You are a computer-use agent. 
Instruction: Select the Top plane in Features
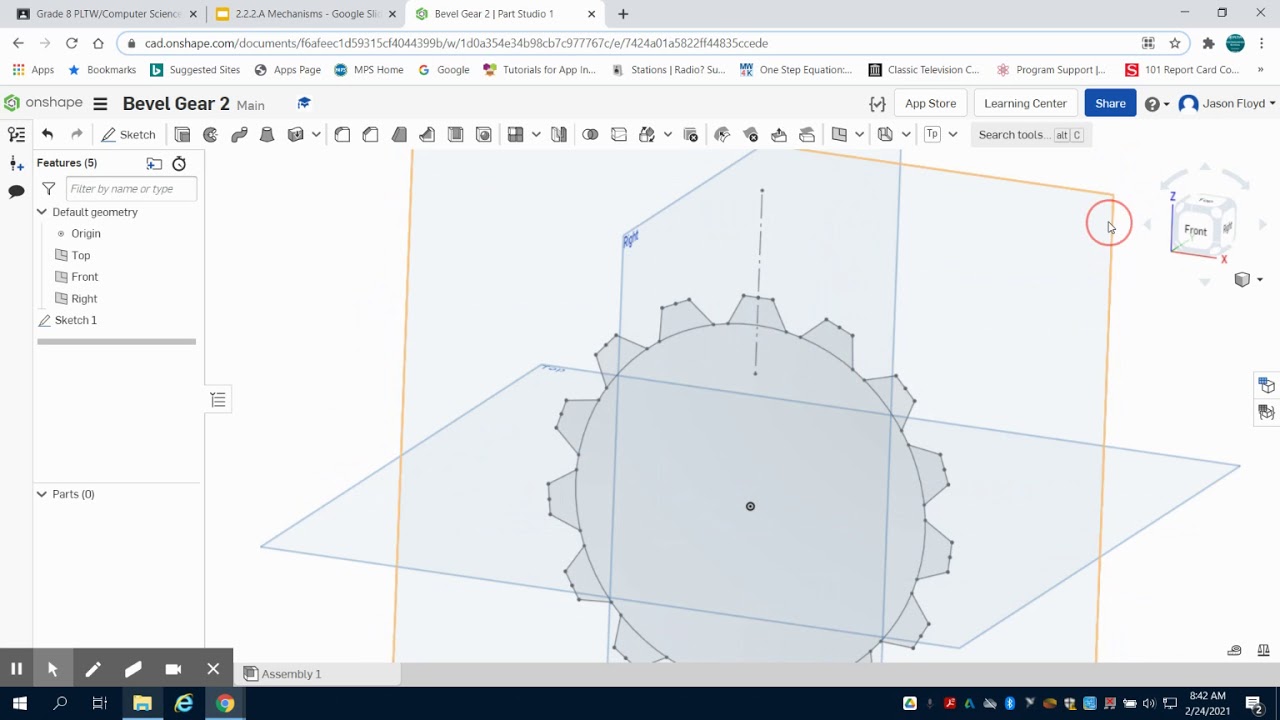[x=81, y=255]
